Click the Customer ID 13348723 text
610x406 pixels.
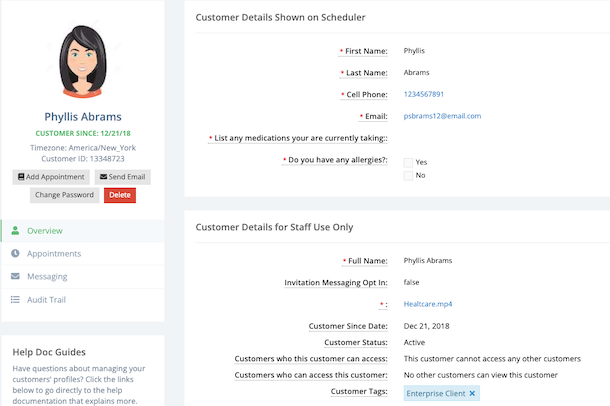pyautogui.click(x=83, y=159)
